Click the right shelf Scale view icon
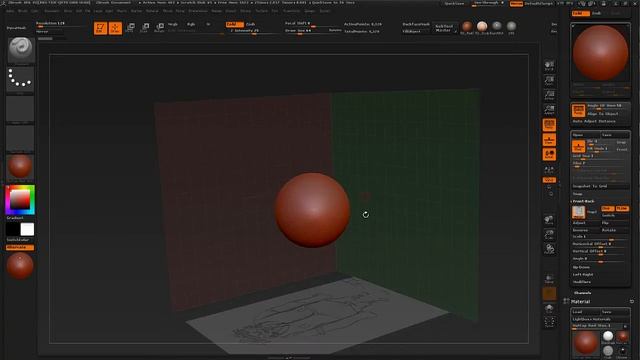 pyautogui.click(x=549, y=235)
